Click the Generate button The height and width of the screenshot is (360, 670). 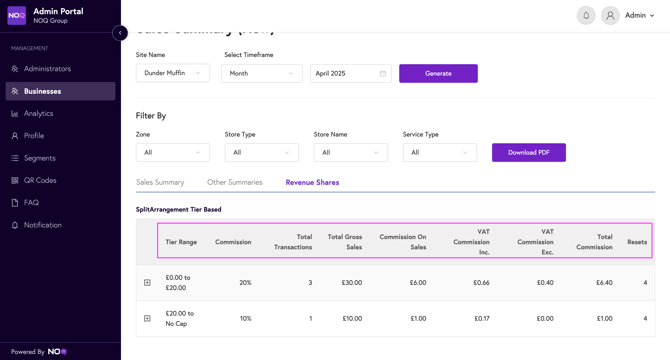[438, 73]
